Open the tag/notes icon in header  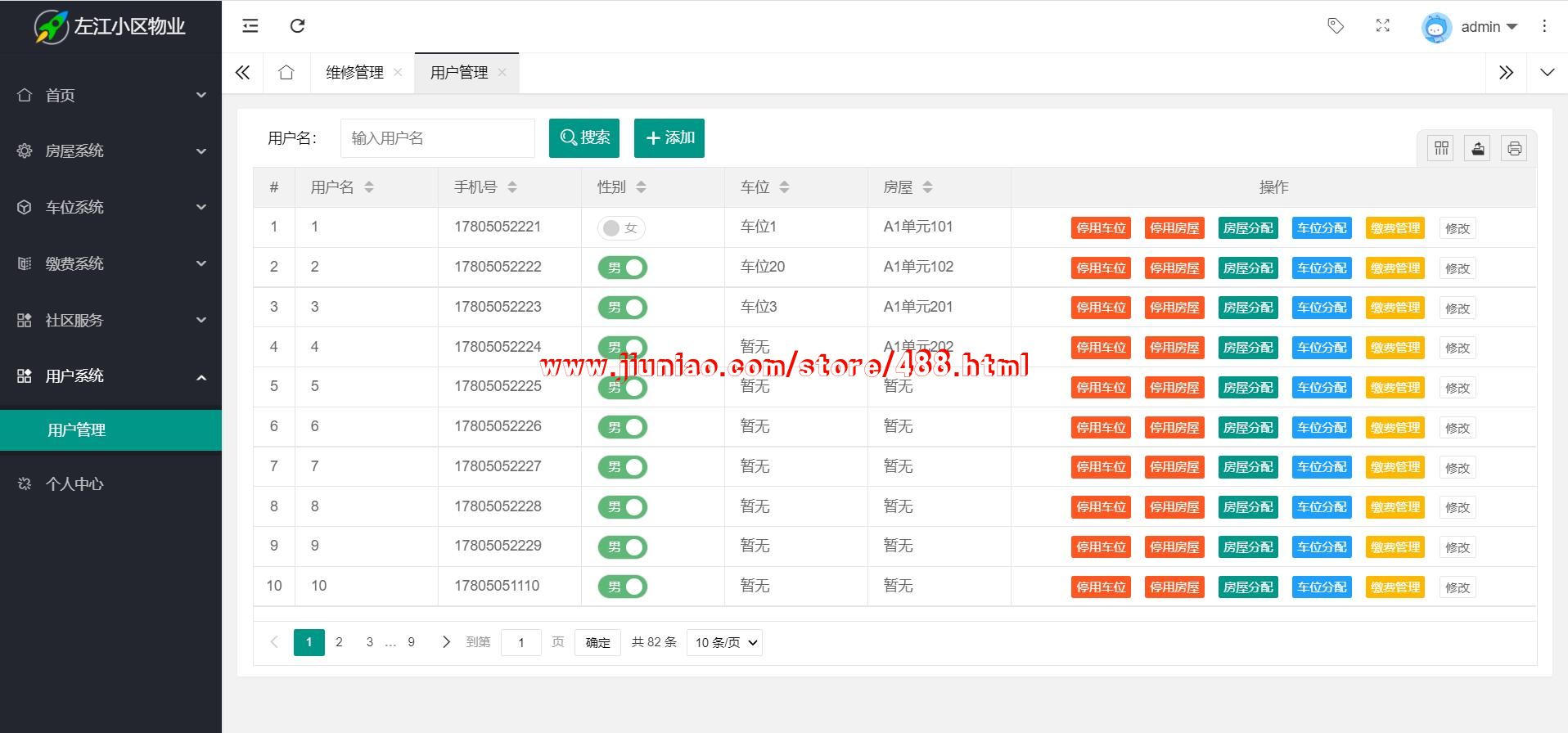click(x=1335, y=26)
